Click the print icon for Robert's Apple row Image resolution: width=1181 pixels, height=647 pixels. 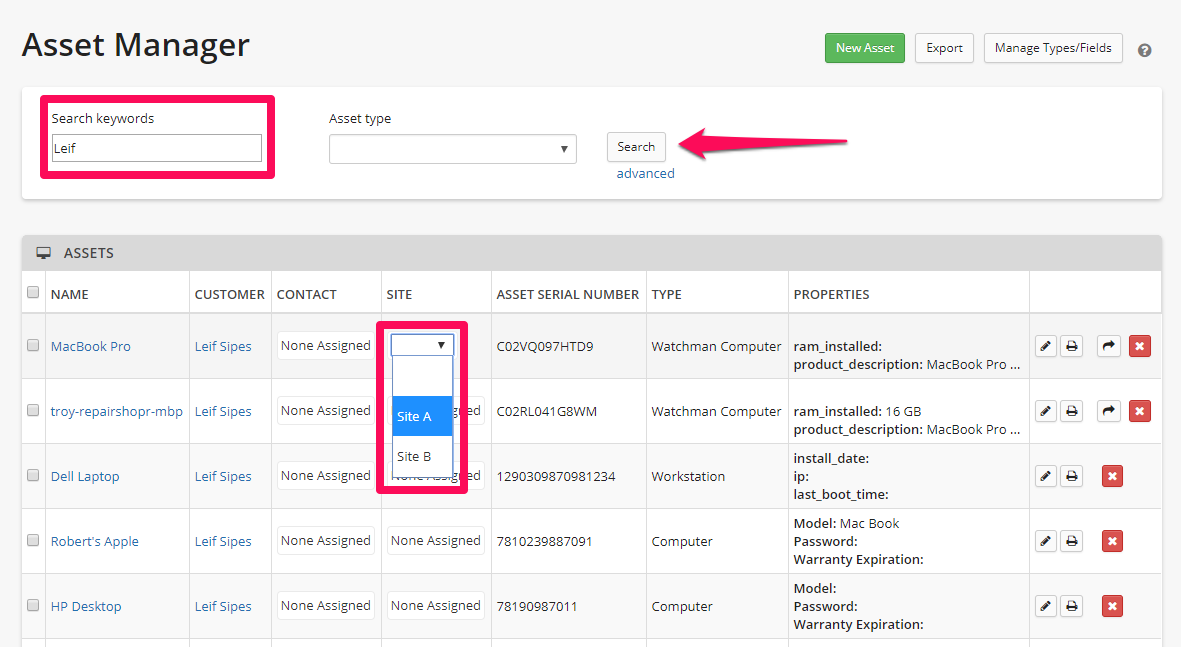click(x=1071, y=541)
